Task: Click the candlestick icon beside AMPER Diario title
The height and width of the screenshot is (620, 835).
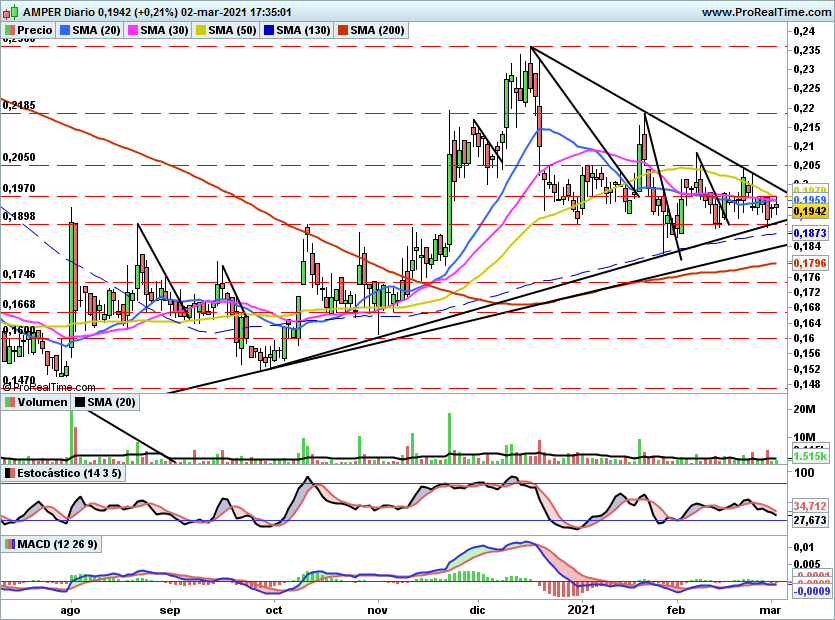Action: click(x=11, y=11)
